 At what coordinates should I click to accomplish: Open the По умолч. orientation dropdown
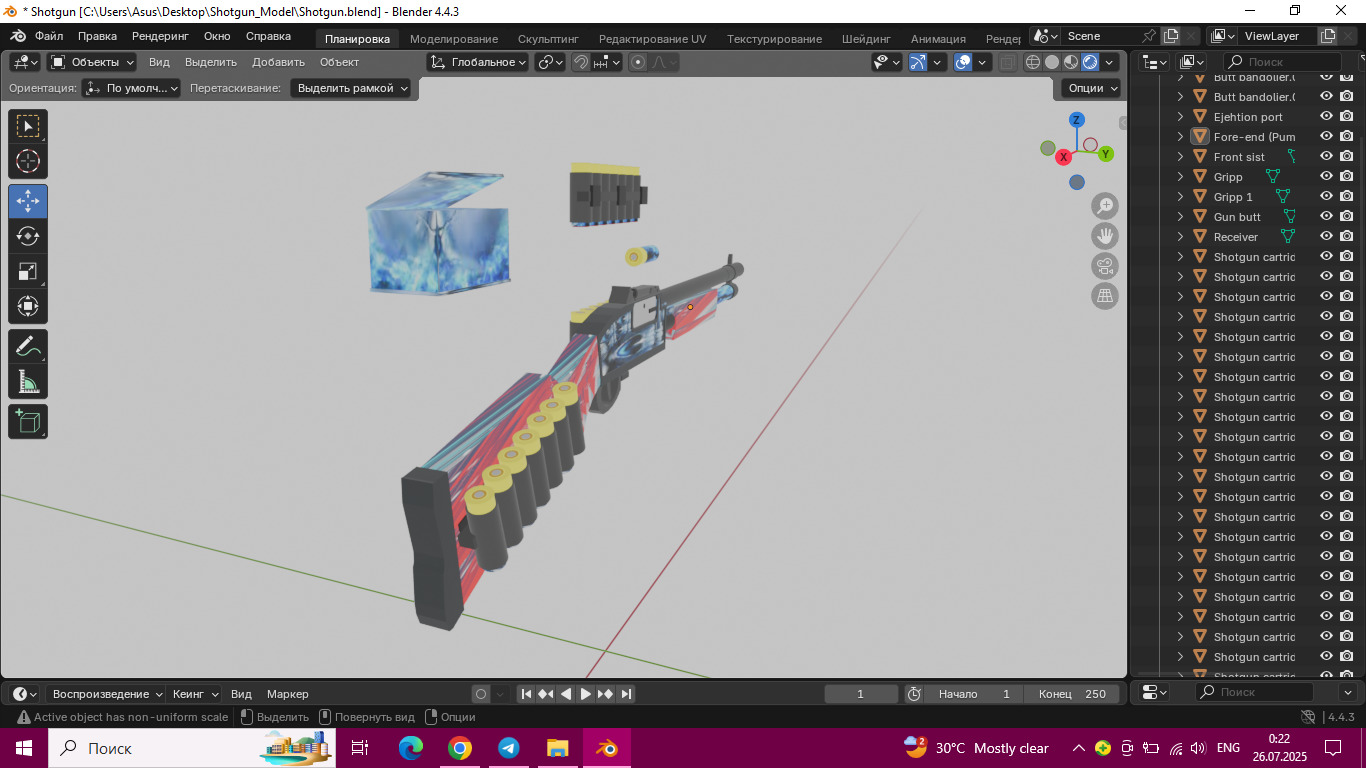click(132, 88)
